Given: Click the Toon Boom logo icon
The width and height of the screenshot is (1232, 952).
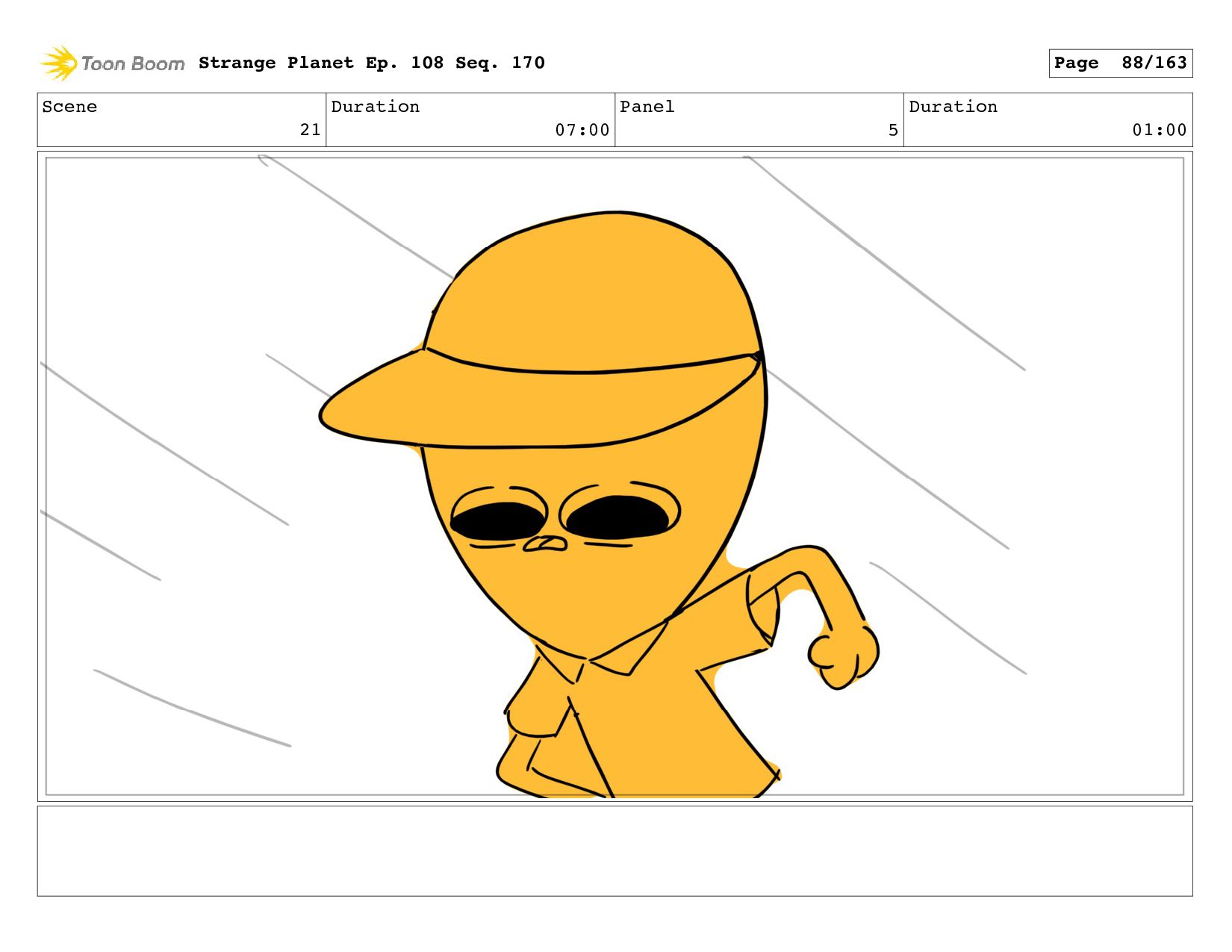Looking at the screenshot, I should tap(58, 63).
